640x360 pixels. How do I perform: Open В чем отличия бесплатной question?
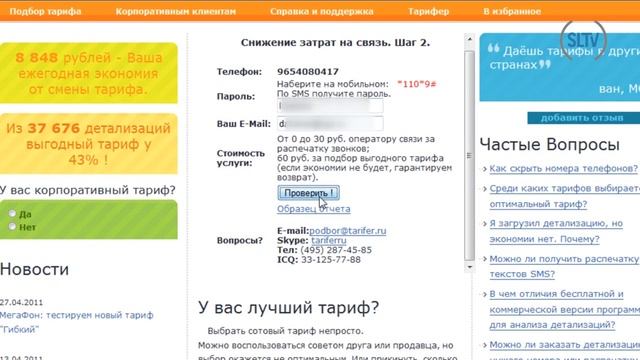pos(564,309)
